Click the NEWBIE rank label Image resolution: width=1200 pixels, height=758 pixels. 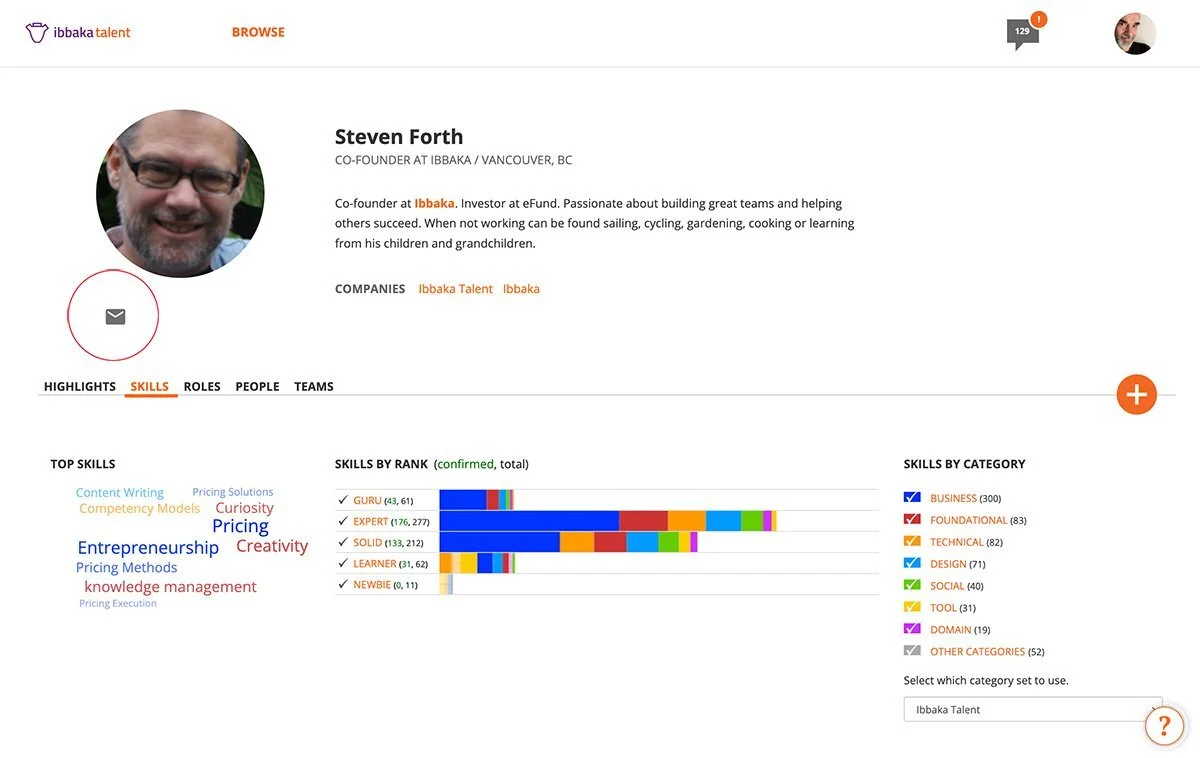(x=372, y=584)
